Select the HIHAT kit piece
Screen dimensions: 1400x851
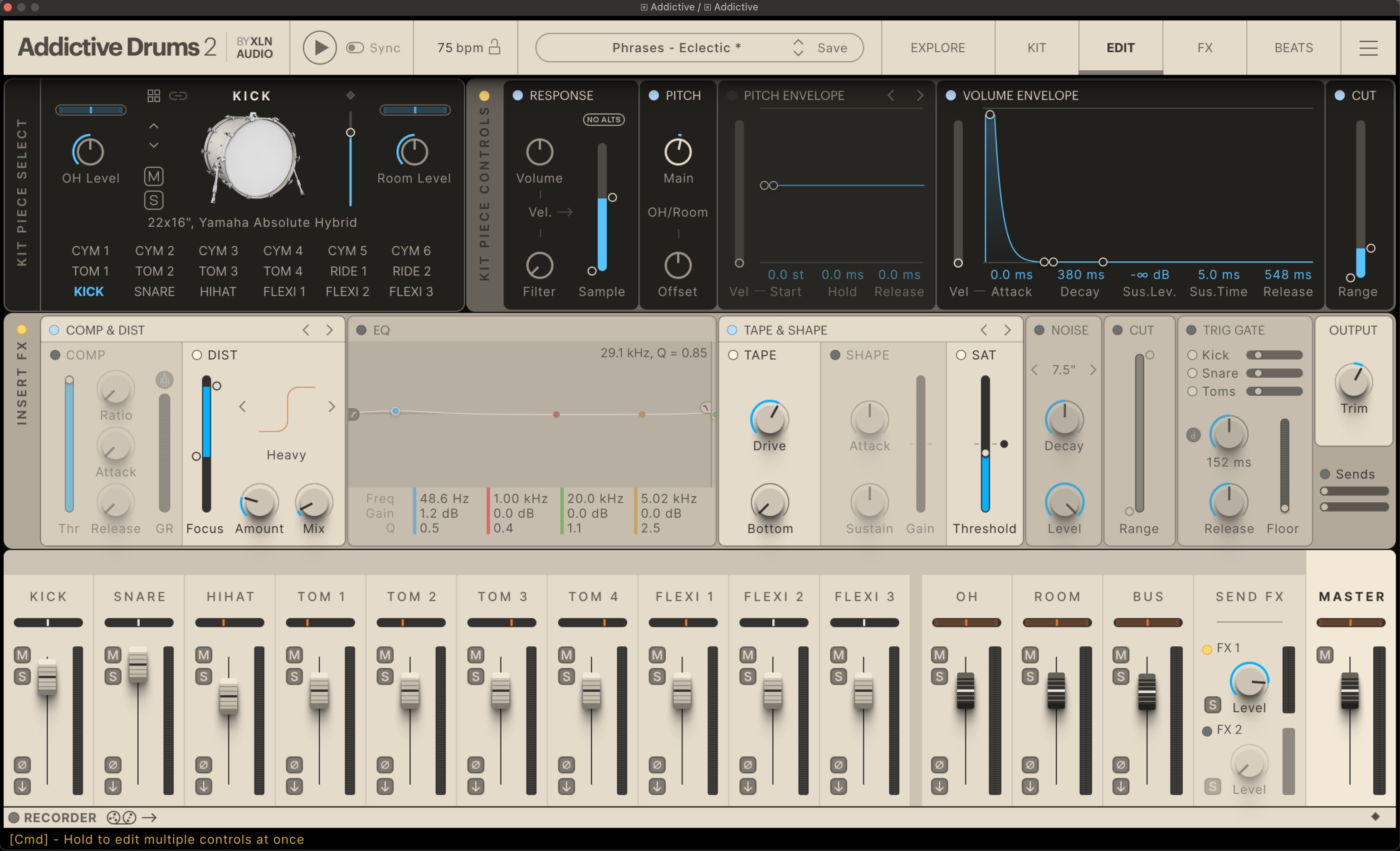coord(218,292)
